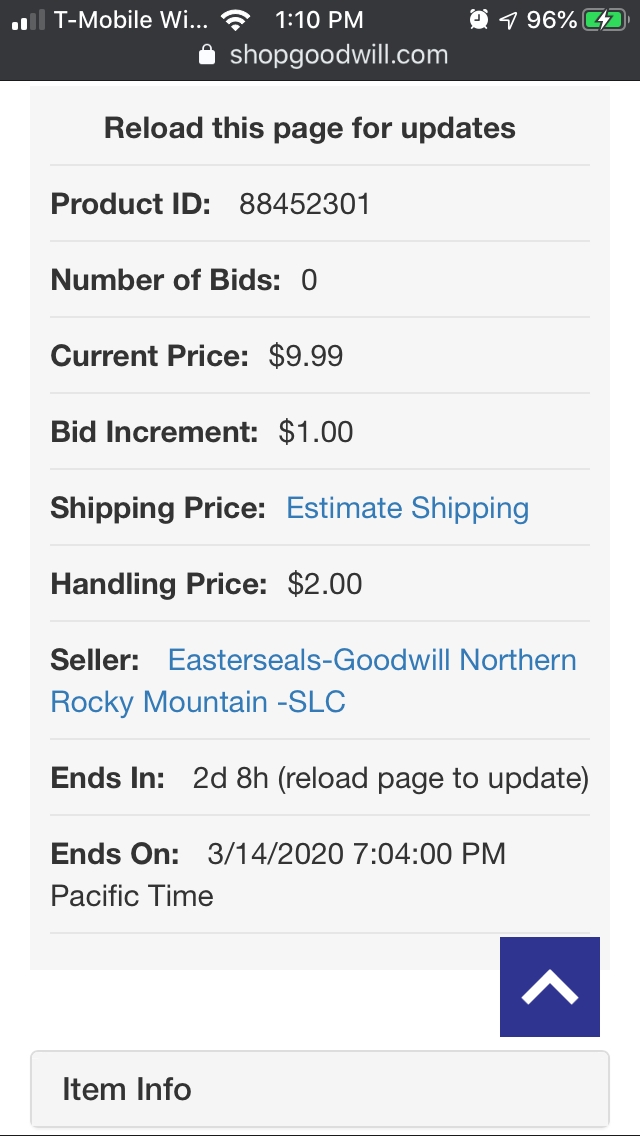Image resolution: width=640 pixels, height=1136 pixels.
Task: Open the Estimate Shipping calculator
Action: pyautogui.click(x=406, y=508)
